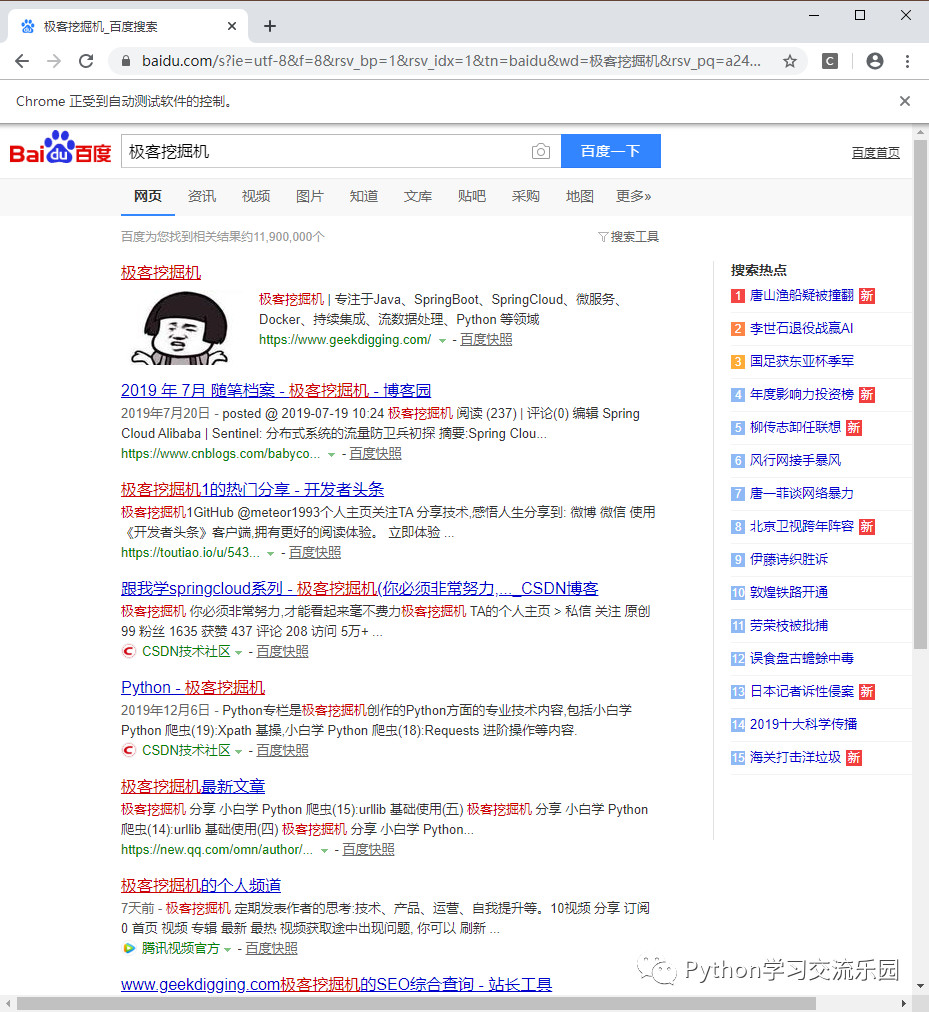The height and width of the screenshot is (1012, 929).
Task: Open hot topic 唐一菲谈网络暴力
Action: pos(802,494)
